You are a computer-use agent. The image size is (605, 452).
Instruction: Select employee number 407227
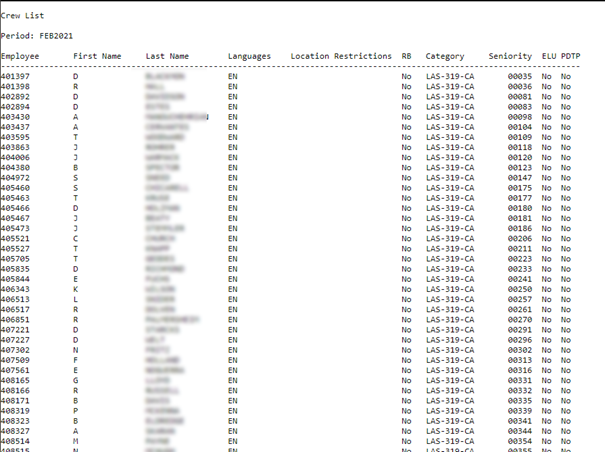pyautogui.click(x=15, y=340)
